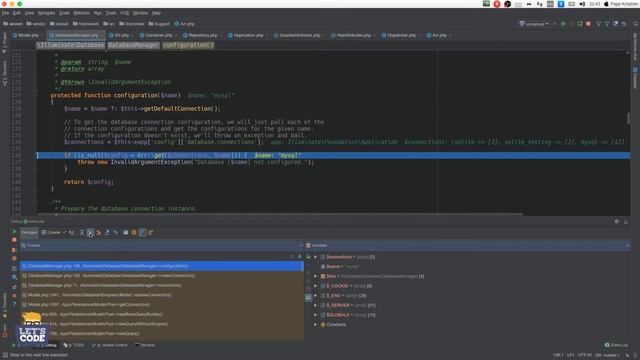Click editor horizontal scrollbar
640x360 pixels.
pyautogui.click(x=280, y=214)
